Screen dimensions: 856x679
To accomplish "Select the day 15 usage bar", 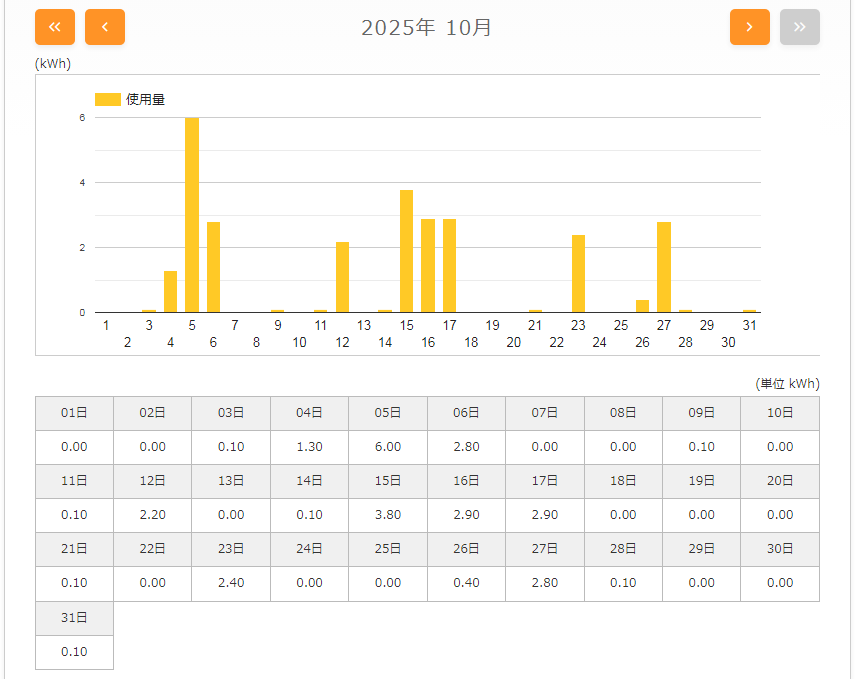I will pyautogui.click(x=406, y=251).
